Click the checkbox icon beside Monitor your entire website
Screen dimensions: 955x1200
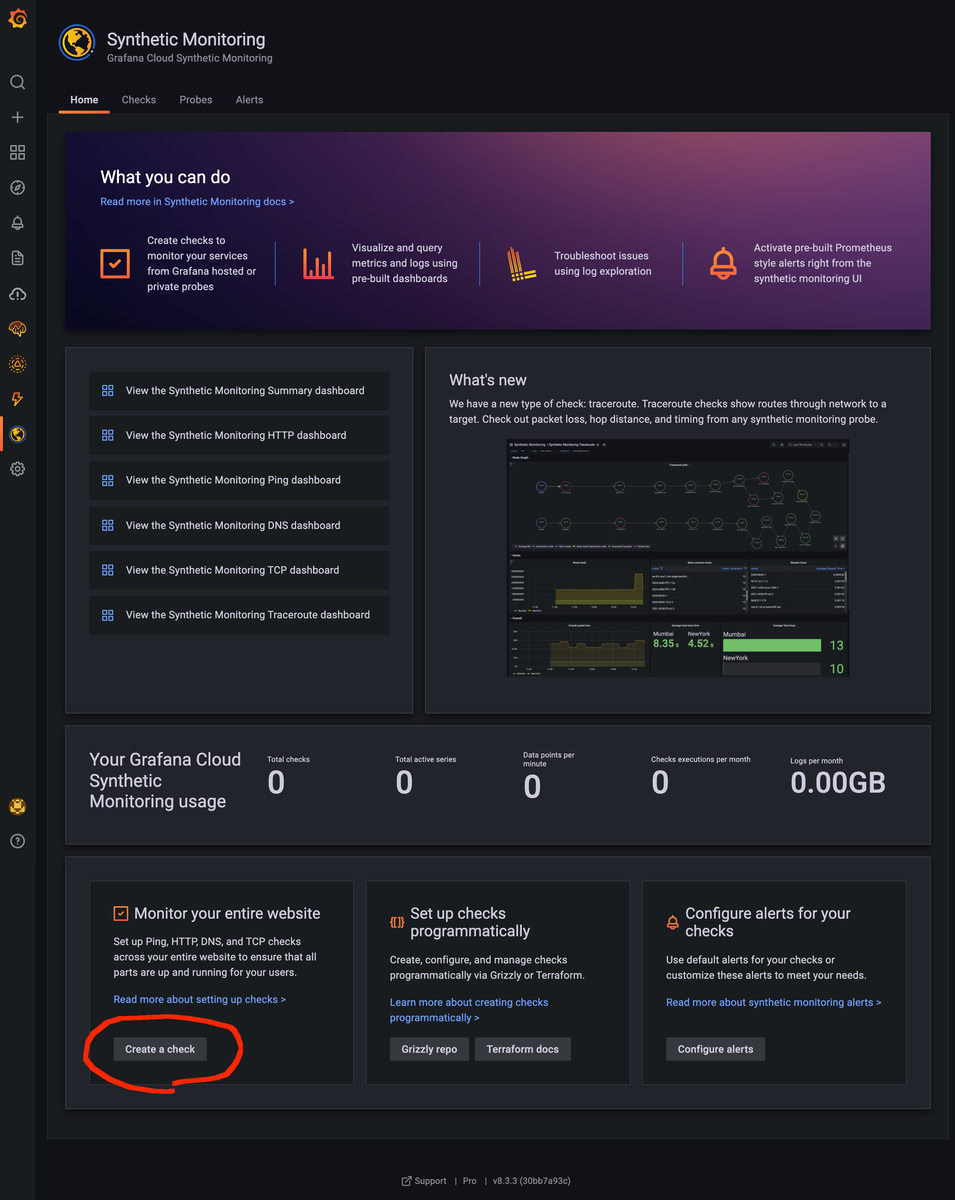[121, 913]
